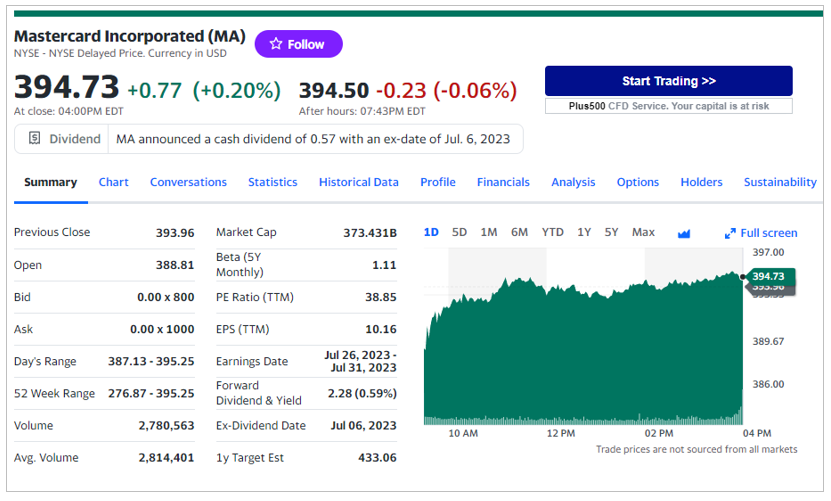This screenshot has width=831, height=501.
Task: View the Profile tab
Action: tap(438, 182)
